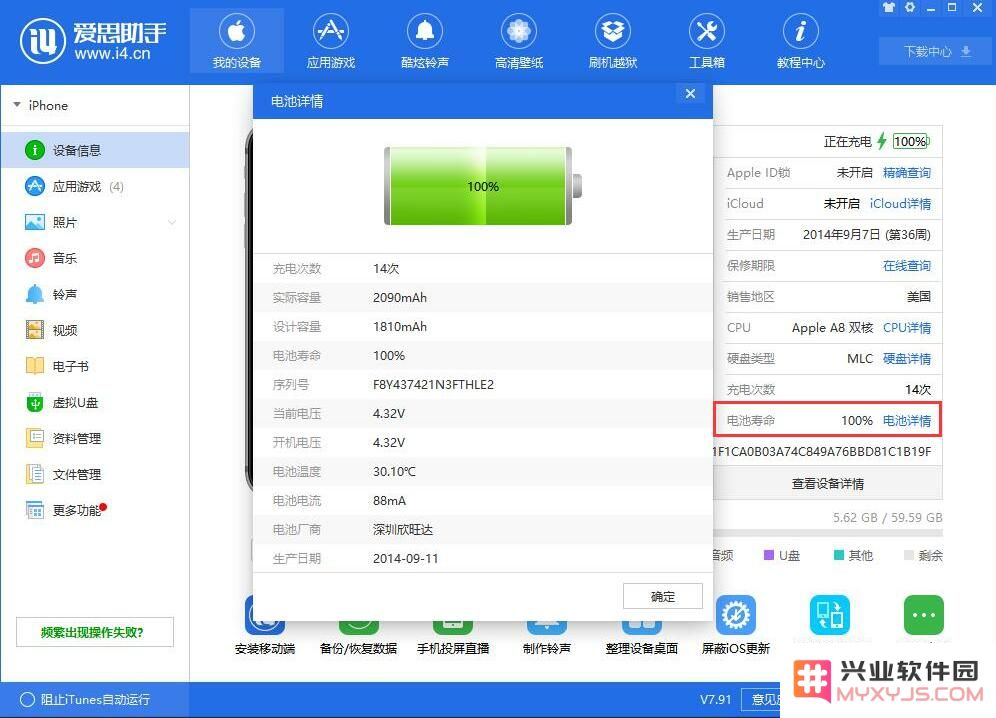This screenshot has height=718, width=996.
Task: Close the 电池详情 dialog
Action: 690,94
